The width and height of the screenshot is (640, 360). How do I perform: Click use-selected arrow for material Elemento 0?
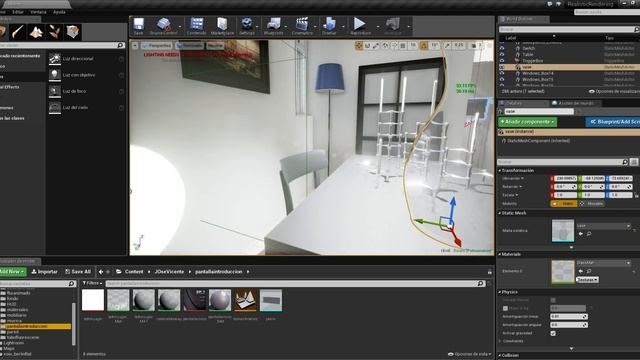[x=580, y=271]
